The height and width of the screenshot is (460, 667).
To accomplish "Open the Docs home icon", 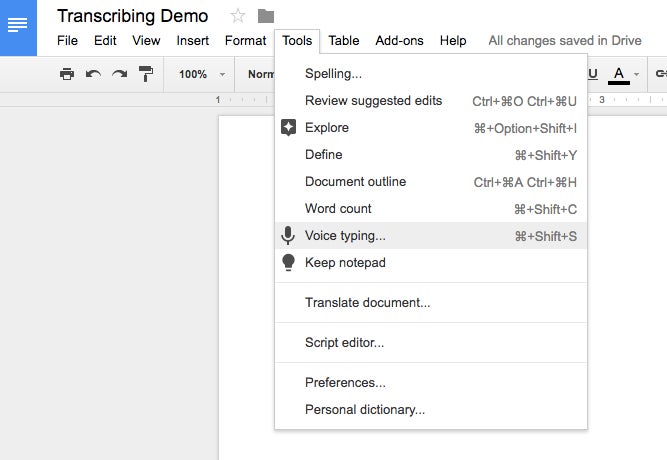I will click(18, 28).
